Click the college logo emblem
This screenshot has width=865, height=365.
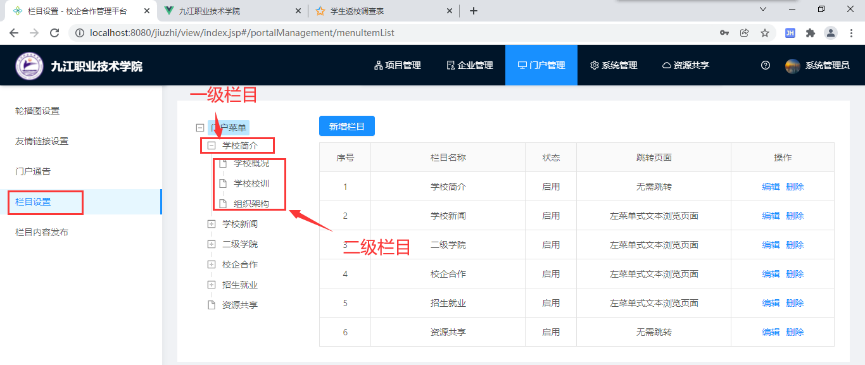[28, 66]
